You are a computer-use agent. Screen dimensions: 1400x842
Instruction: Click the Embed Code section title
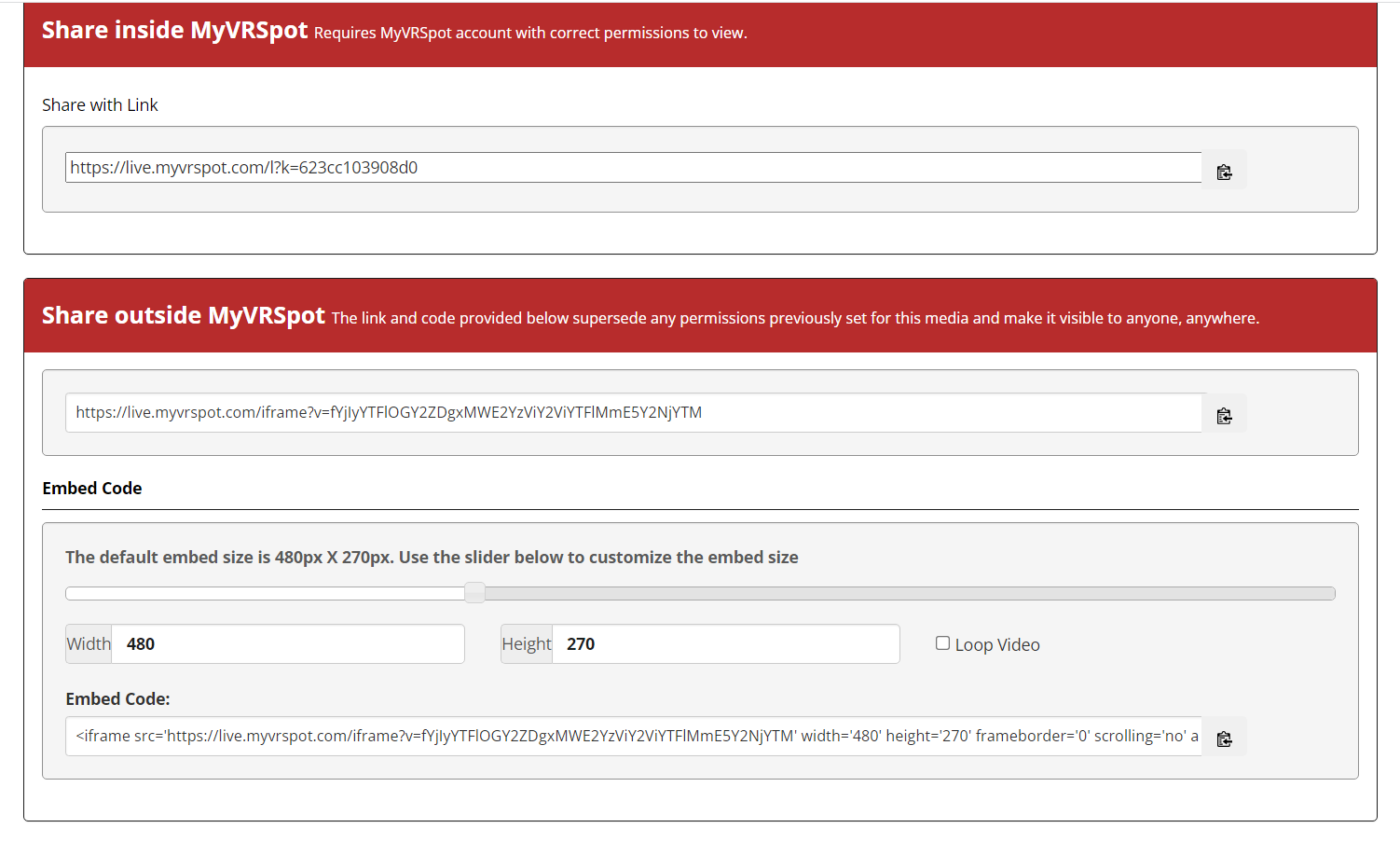point(92,489)
